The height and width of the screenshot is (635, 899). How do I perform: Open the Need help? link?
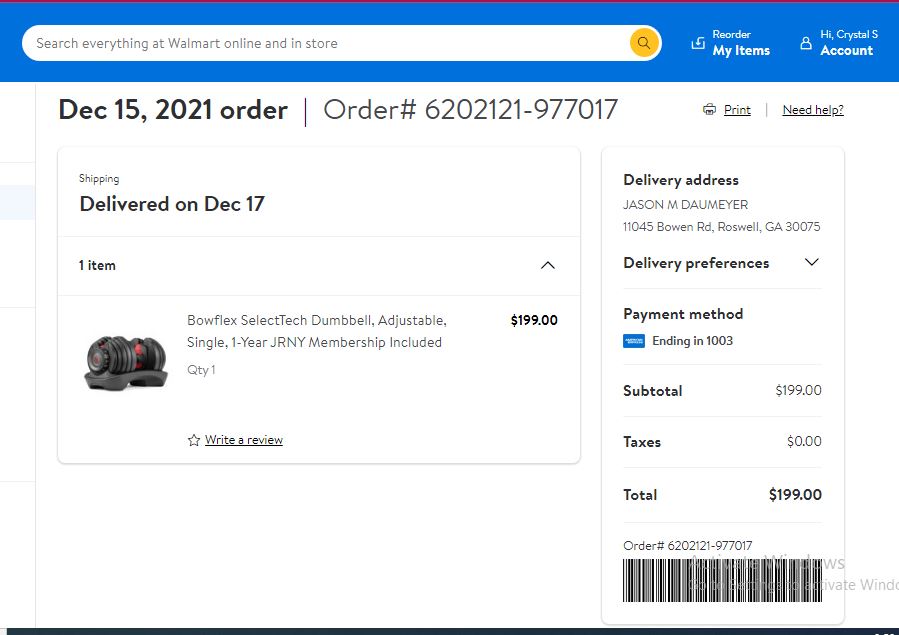coord(813,109)
